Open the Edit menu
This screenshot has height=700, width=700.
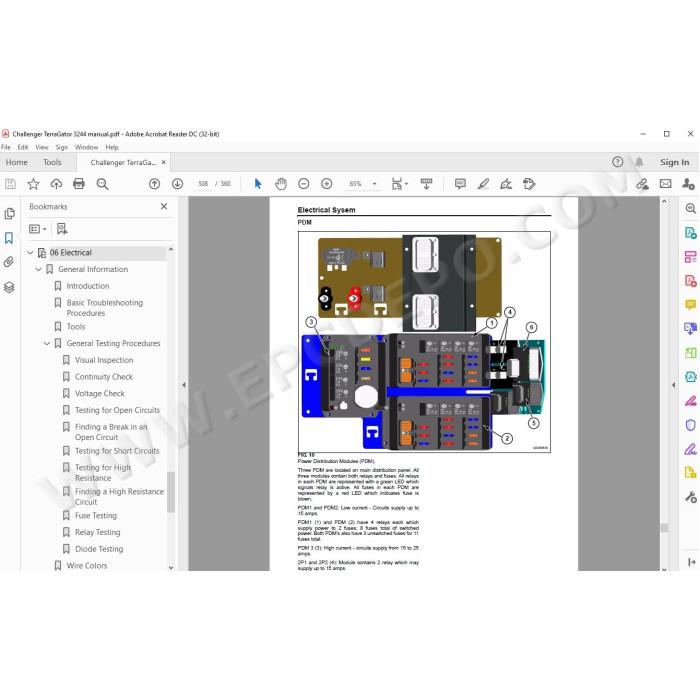[23, 147]
